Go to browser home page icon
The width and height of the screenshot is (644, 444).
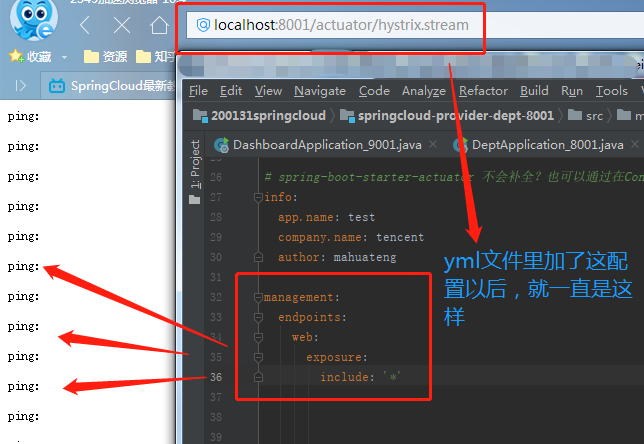coord(159,25)
